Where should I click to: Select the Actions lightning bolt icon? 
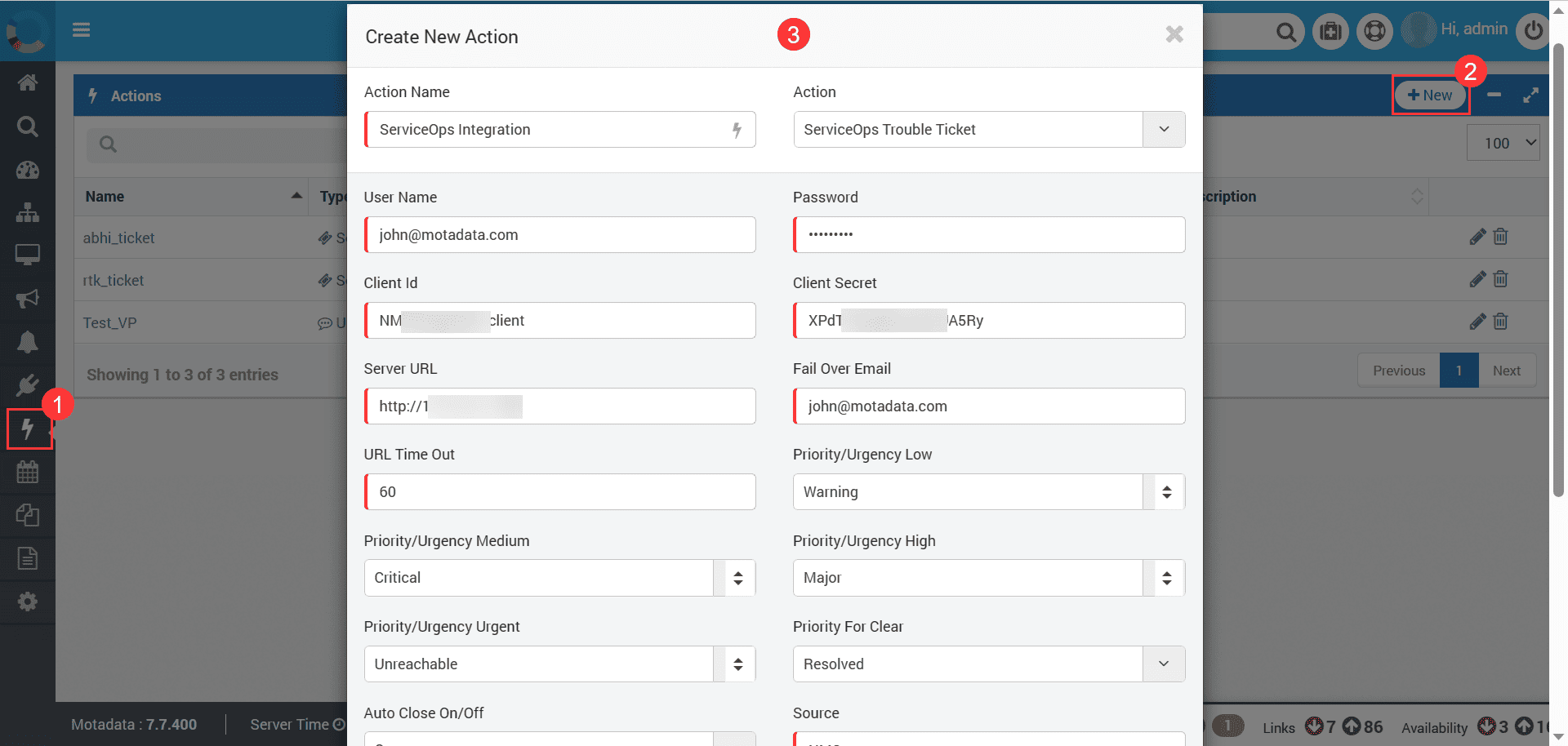(29, 429)
